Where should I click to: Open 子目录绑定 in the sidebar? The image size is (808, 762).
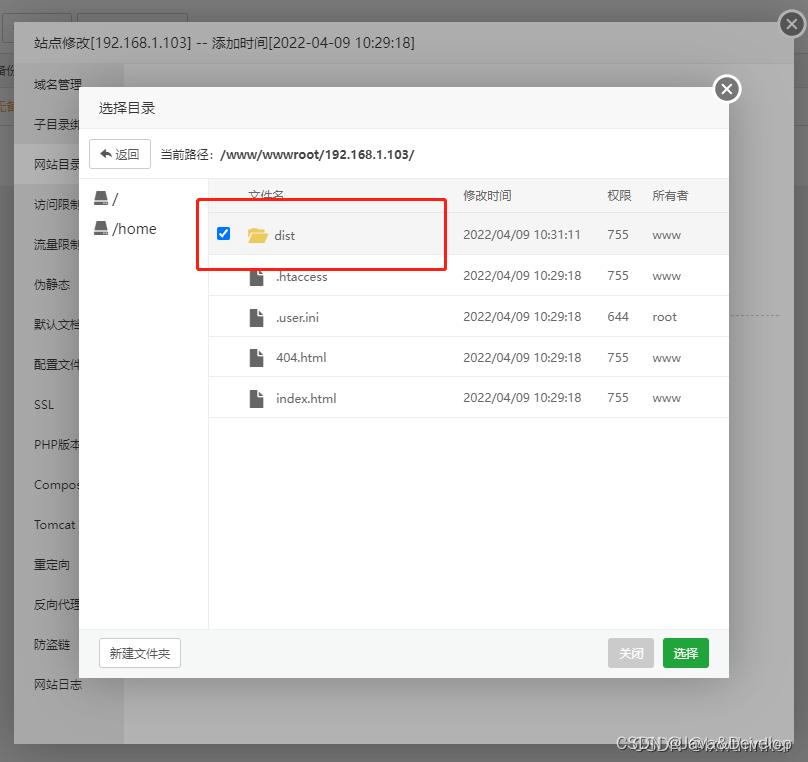[x=57, y=125]
